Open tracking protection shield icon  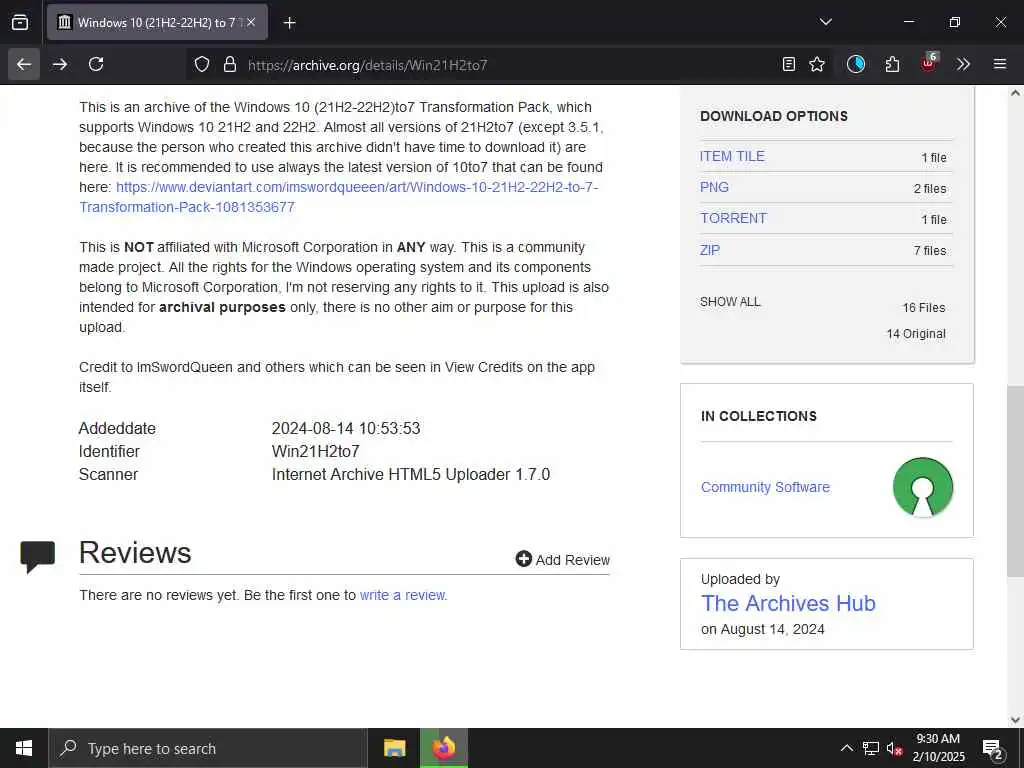point(202,64)
